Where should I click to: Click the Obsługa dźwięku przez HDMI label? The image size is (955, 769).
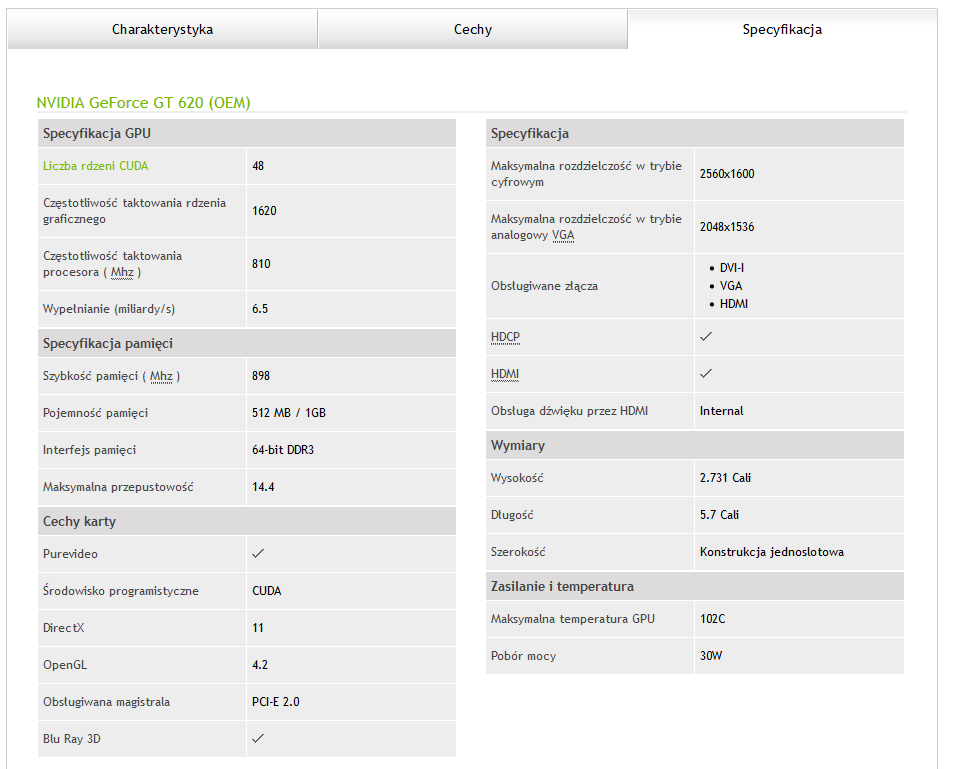click(569, 411)
